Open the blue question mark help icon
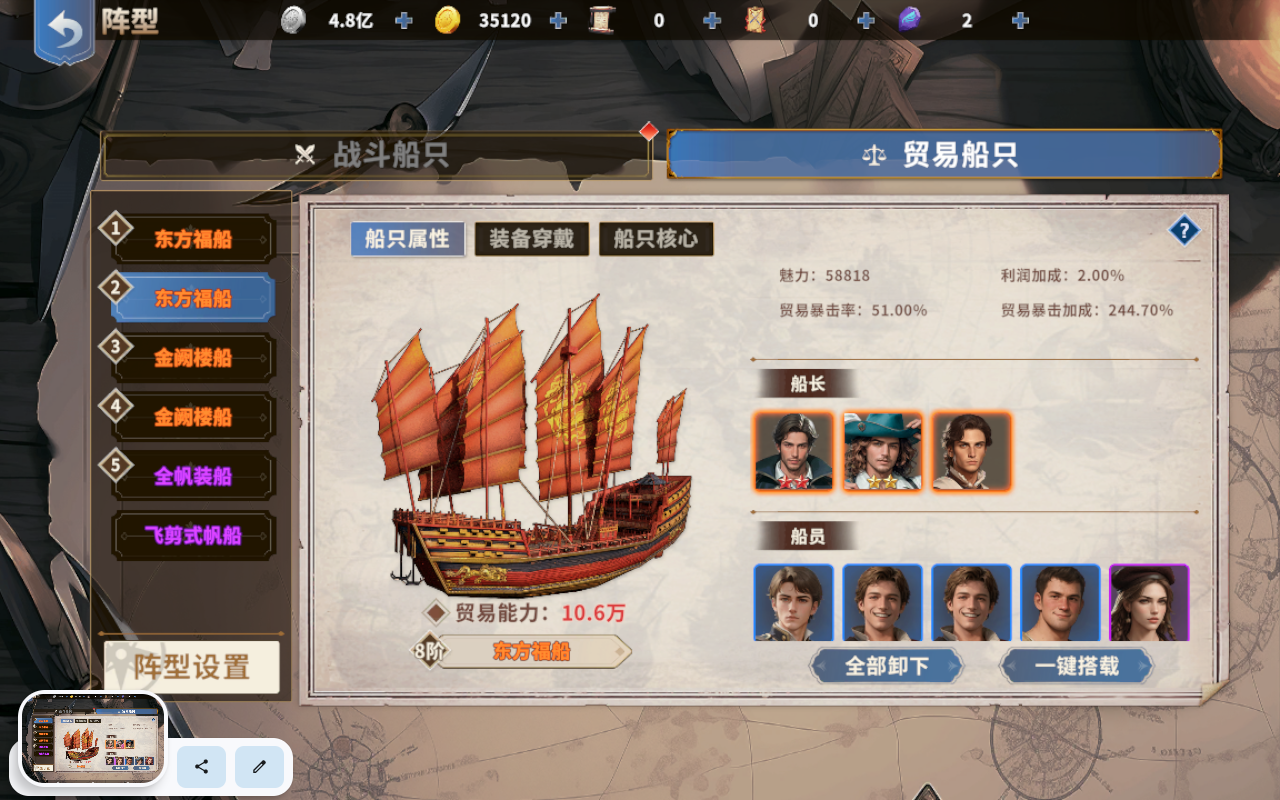The image size is (1280, 800). (1184, 232)
